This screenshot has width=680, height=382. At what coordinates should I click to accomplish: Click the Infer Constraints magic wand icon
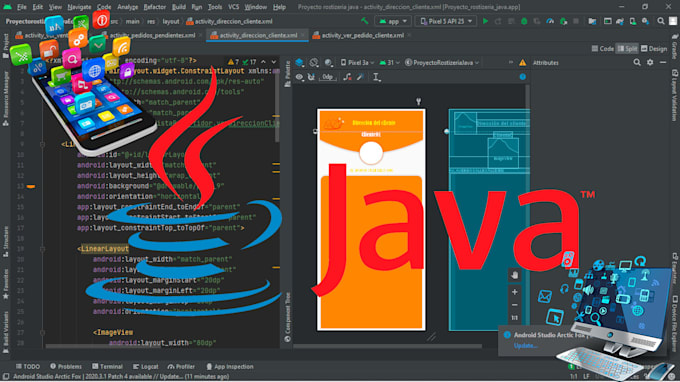(360, 77)
